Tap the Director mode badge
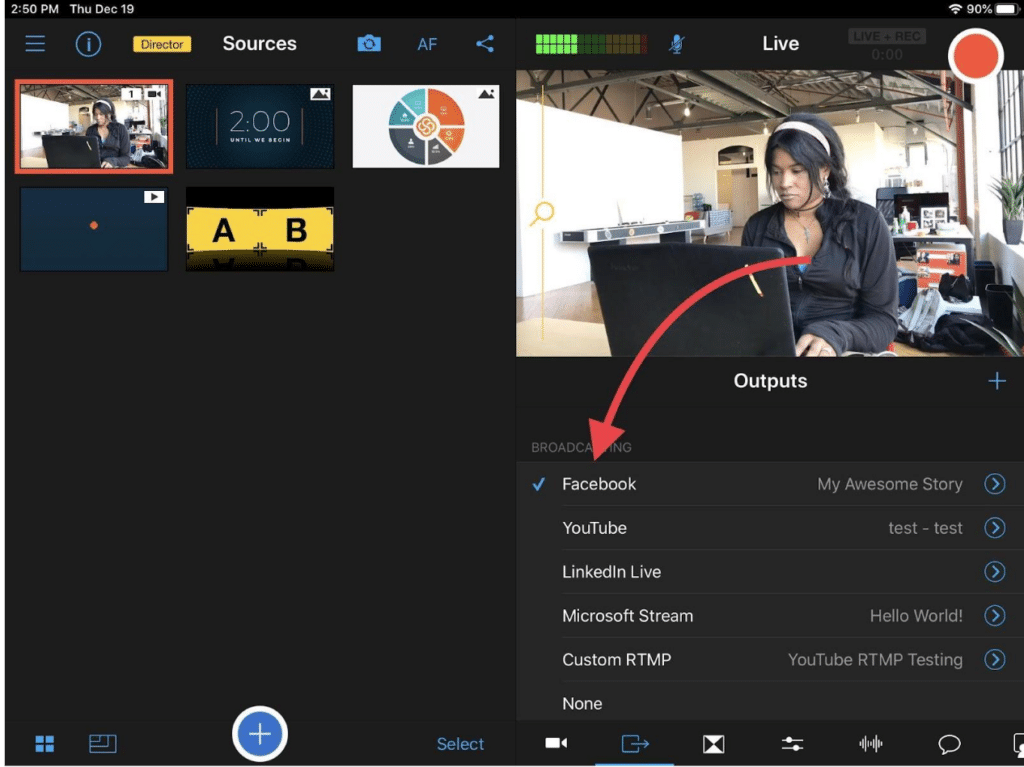Image resolution: width=1024 pixels, height=767 pixels. coord(162,44)
